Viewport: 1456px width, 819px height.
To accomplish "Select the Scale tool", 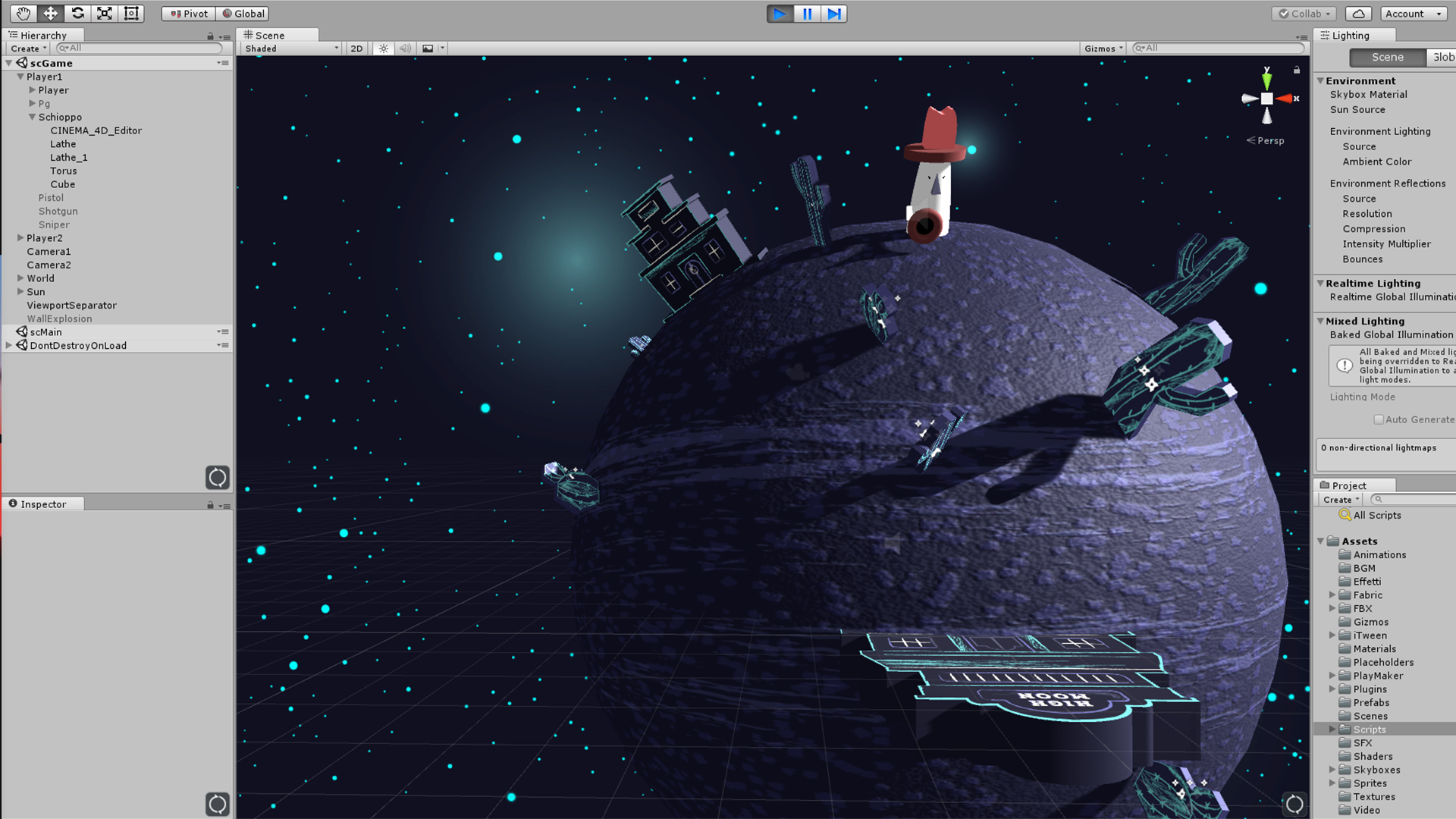I will pos(105,14).
